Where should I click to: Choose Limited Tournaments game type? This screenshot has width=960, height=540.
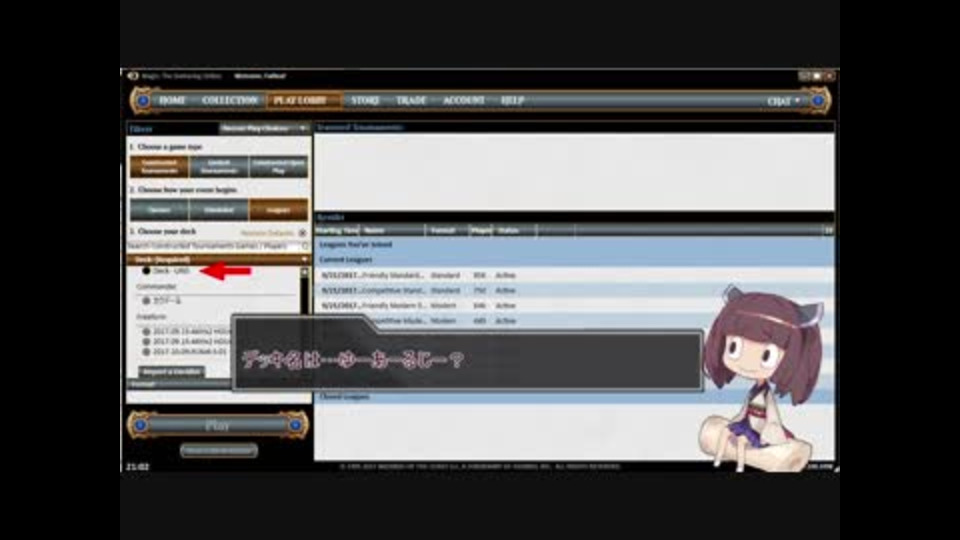[219, 167]
